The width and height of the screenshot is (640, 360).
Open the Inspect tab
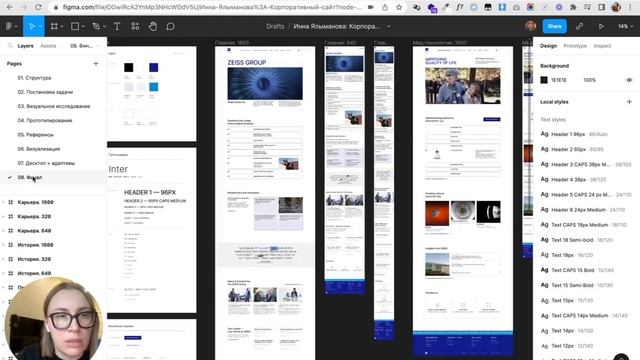[602, 46]
